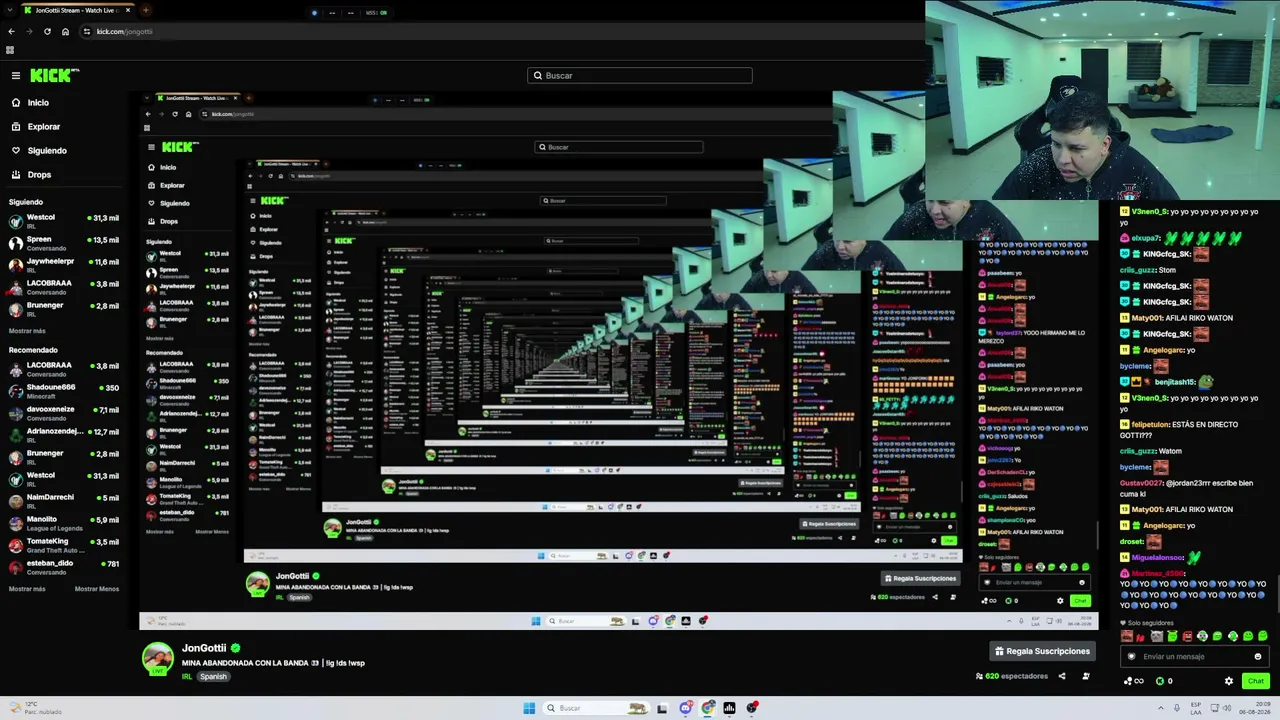Open the IRL category link under stream title
The height and width of the screenshot is (720, 1280).
(x=187, y=677)
